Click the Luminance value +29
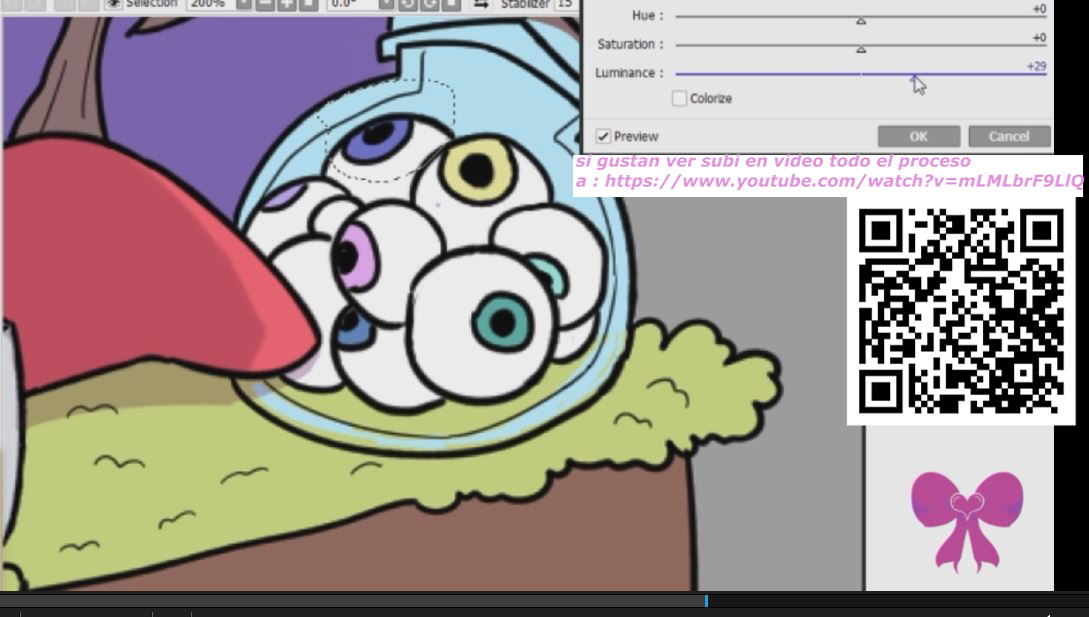 tap(1036, 66)
